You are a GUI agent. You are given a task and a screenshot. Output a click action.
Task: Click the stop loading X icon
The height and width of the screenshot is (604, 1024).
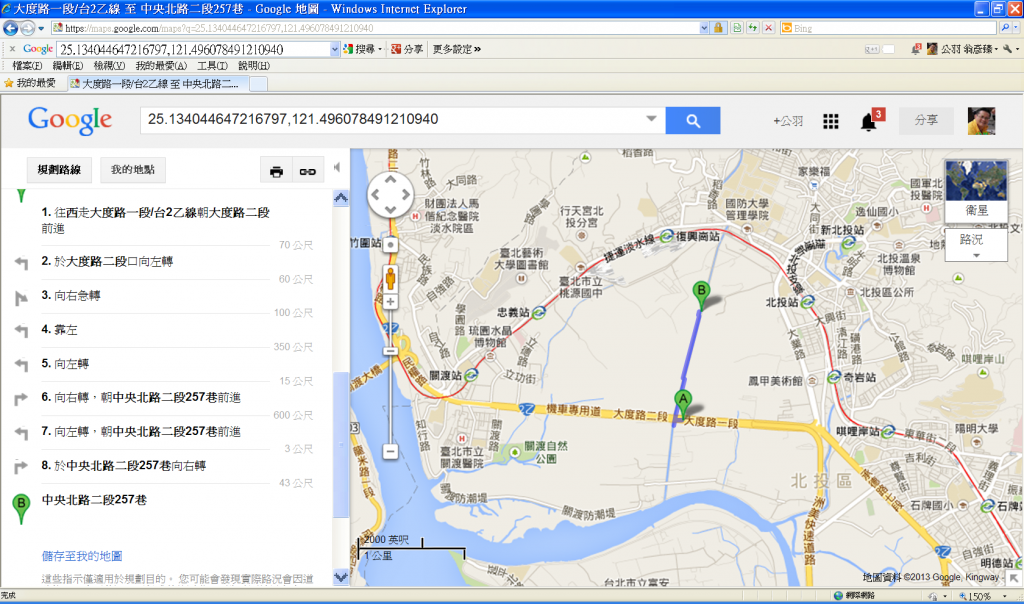(x=769, y=28)
